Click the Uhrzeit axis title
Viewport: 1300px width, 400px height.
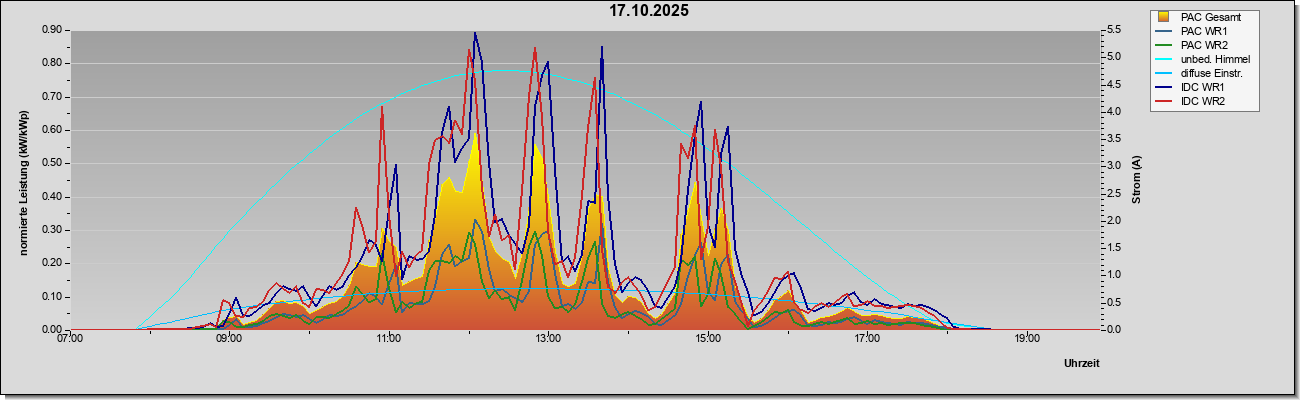[1082, 363]
